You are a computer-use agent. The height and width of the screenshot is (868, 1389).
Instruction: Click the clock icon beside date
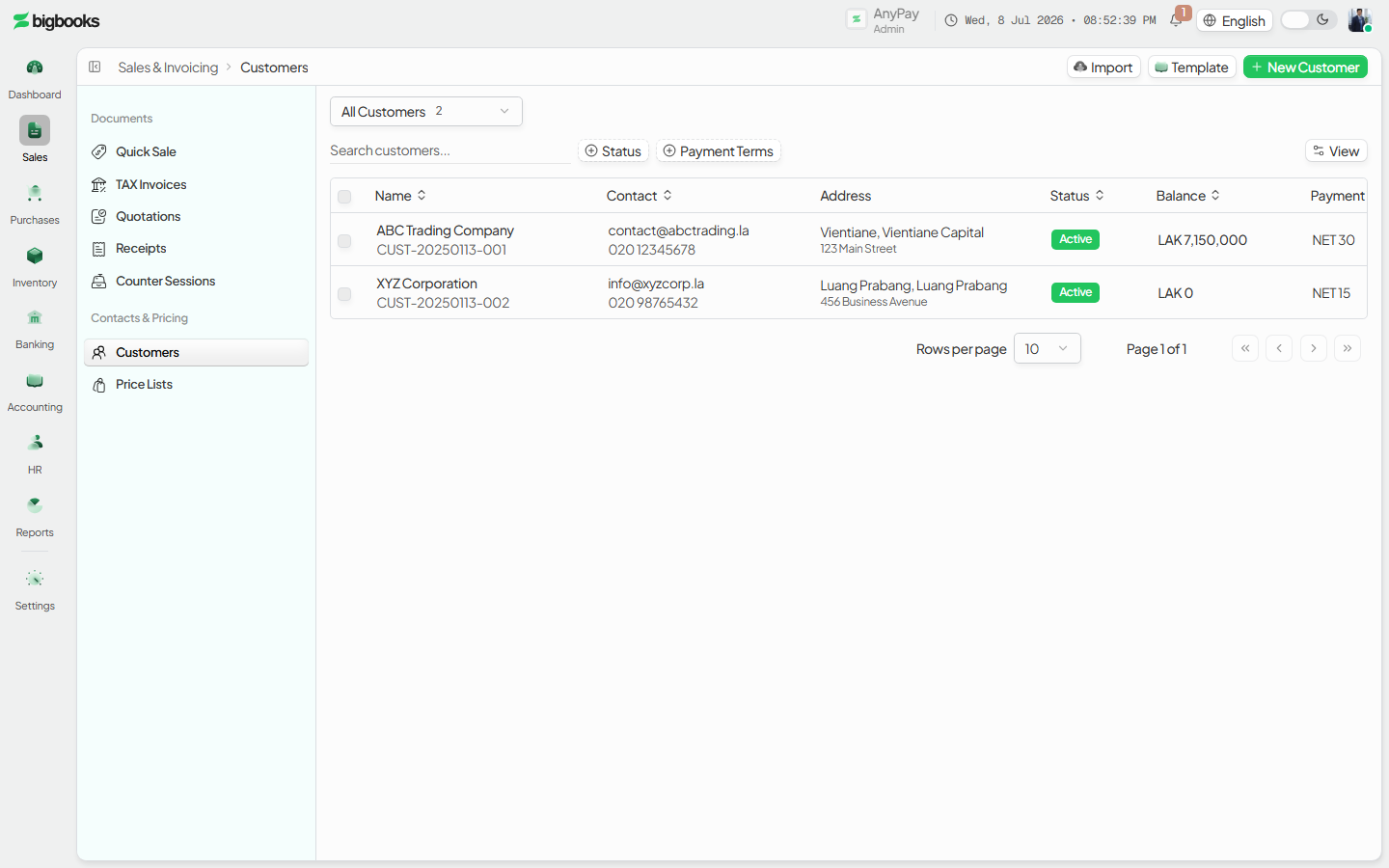[x=951, y=20]
